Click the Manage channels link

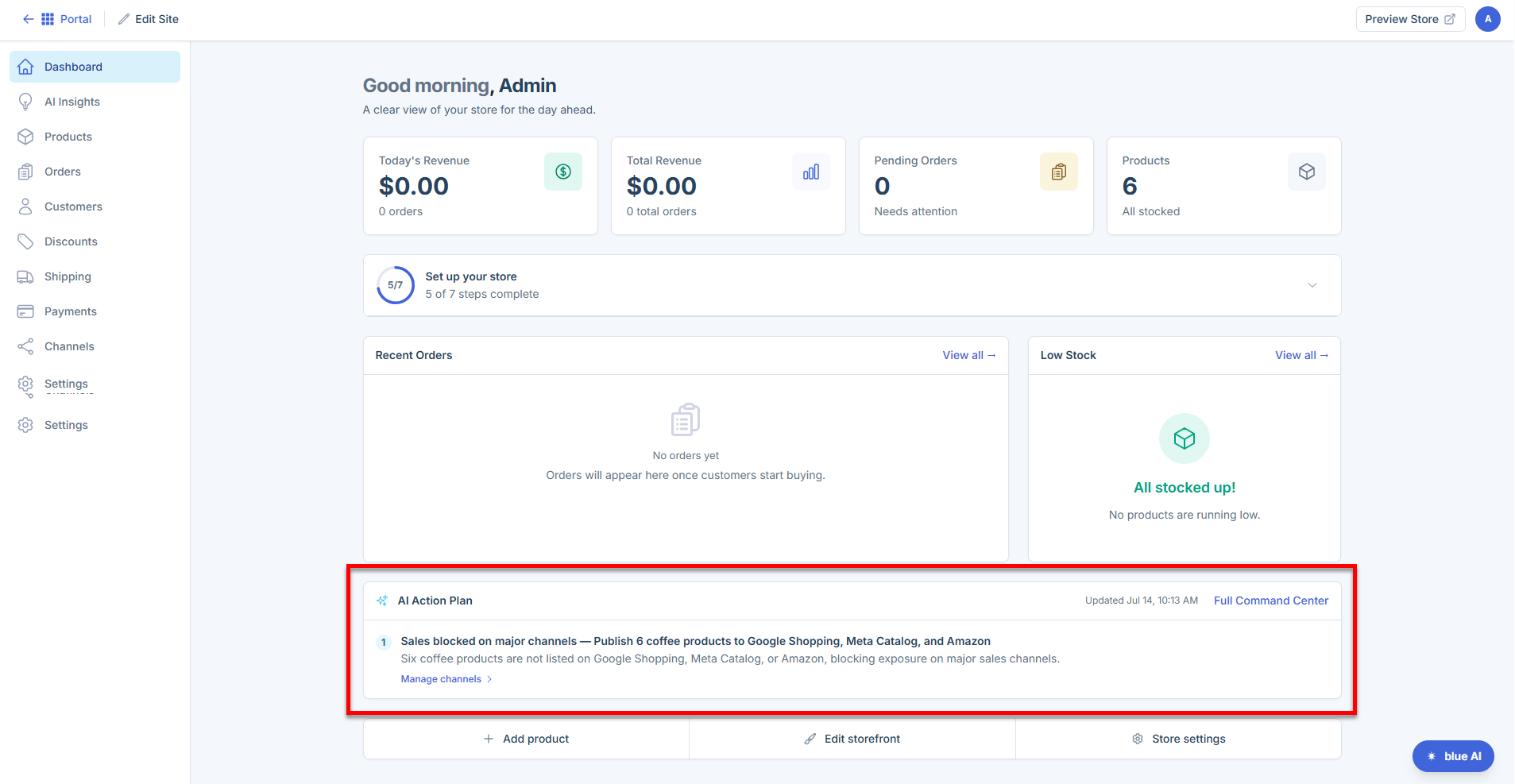(446, 679)
